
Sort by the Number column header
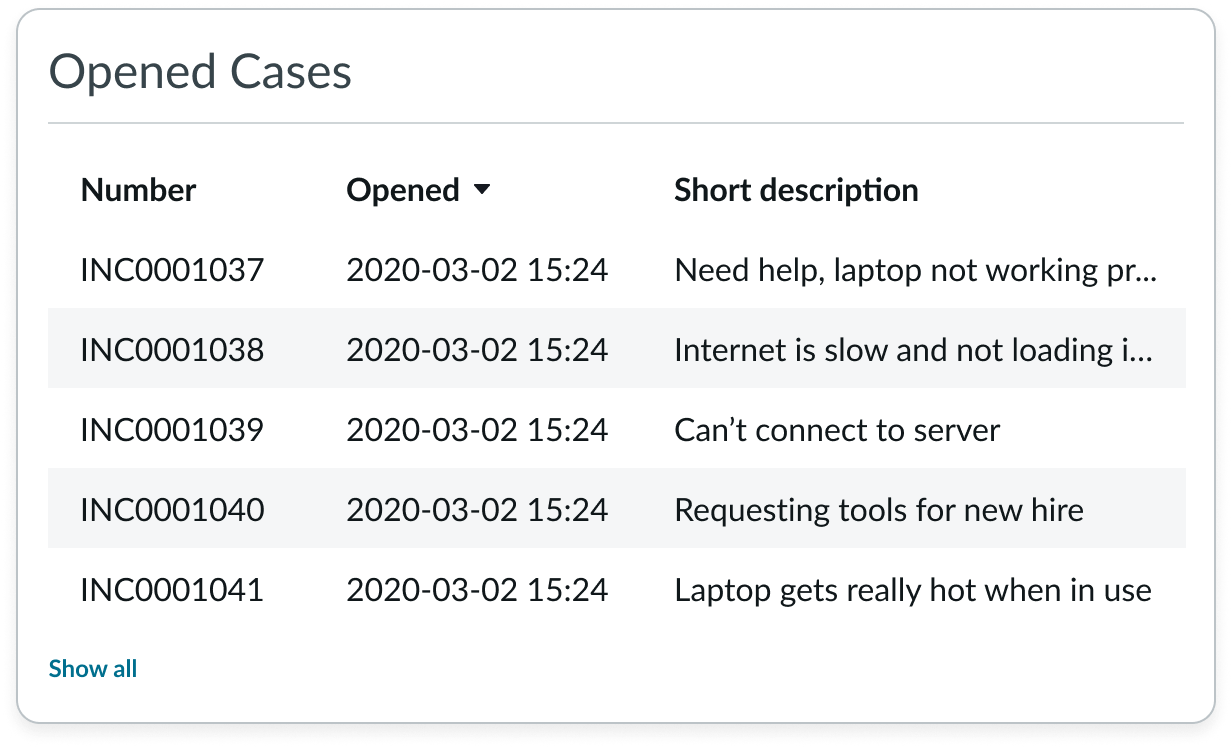[x=138, y=190]
